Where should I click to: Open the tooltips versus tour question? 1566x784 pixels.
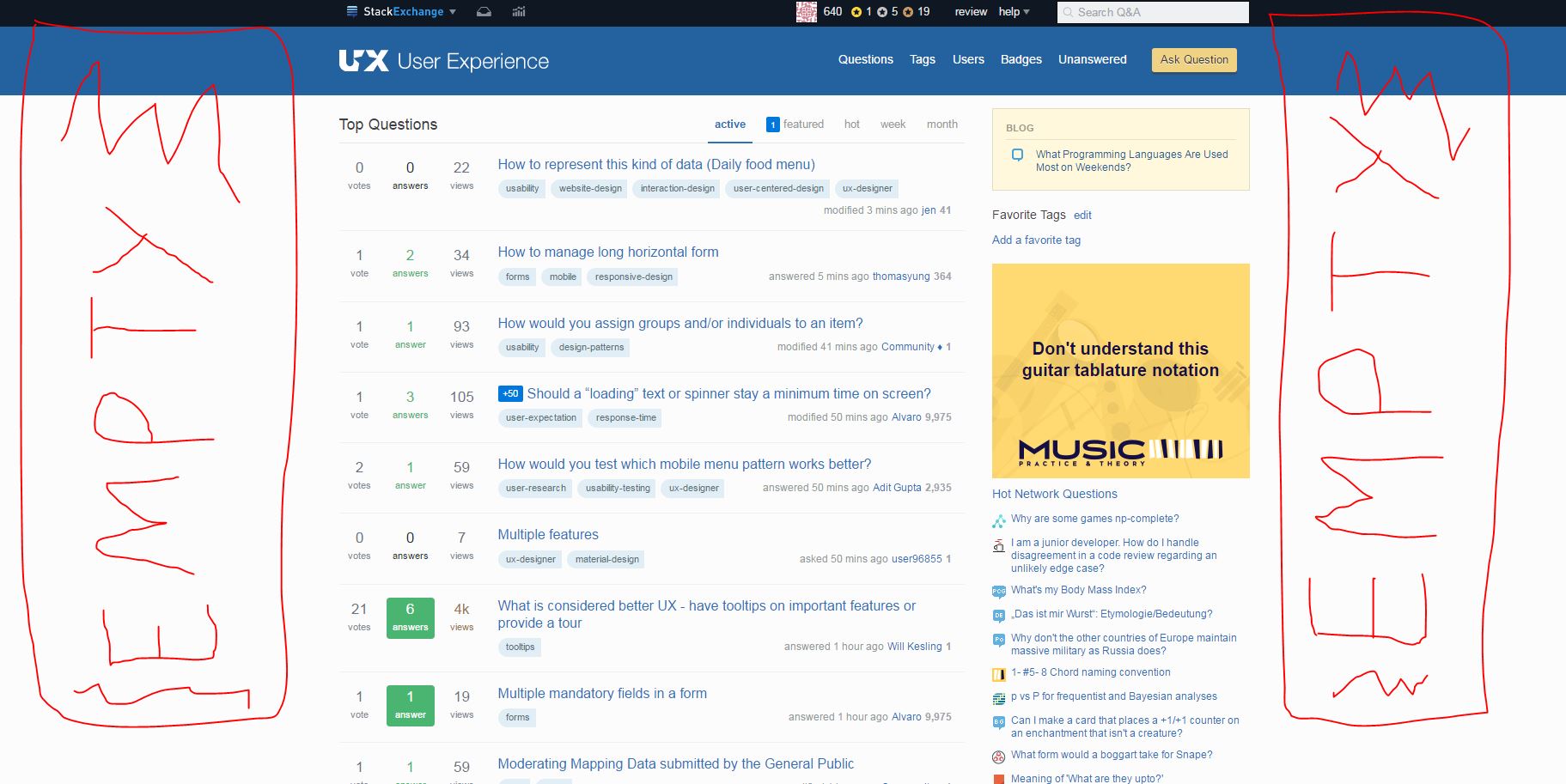(x=707, y=615)
